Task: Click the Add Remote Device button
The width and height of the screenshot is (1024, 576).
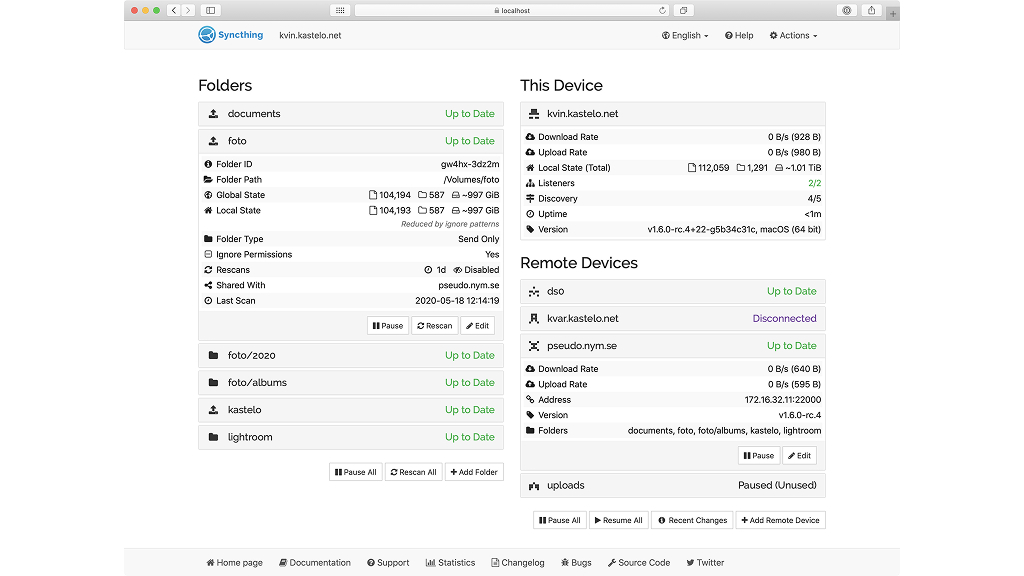Action: (780, 520)
